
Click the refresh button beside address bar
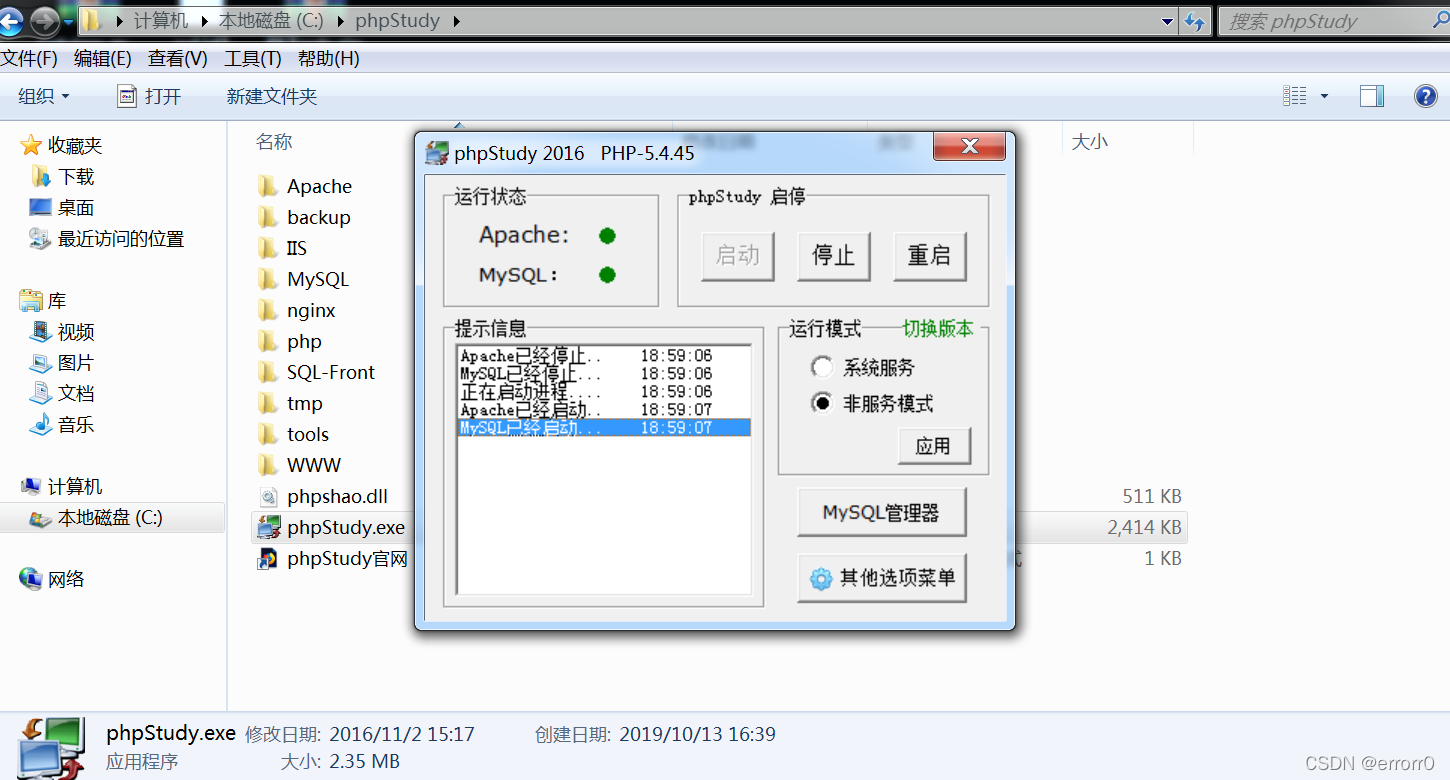(1194, 21)
